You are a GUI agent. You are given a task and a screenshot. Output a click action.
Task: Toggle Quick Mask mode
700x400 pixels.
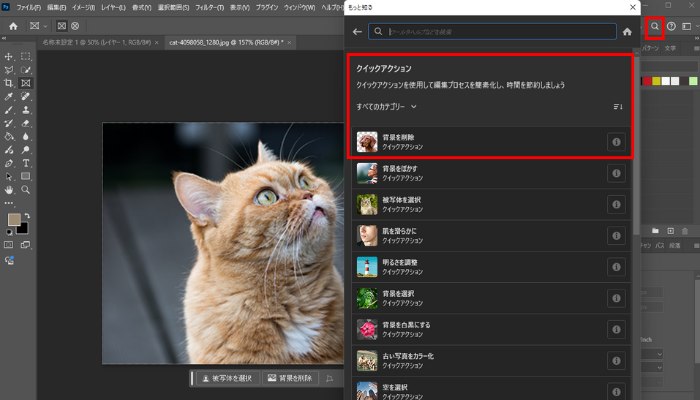pos(8,245)
